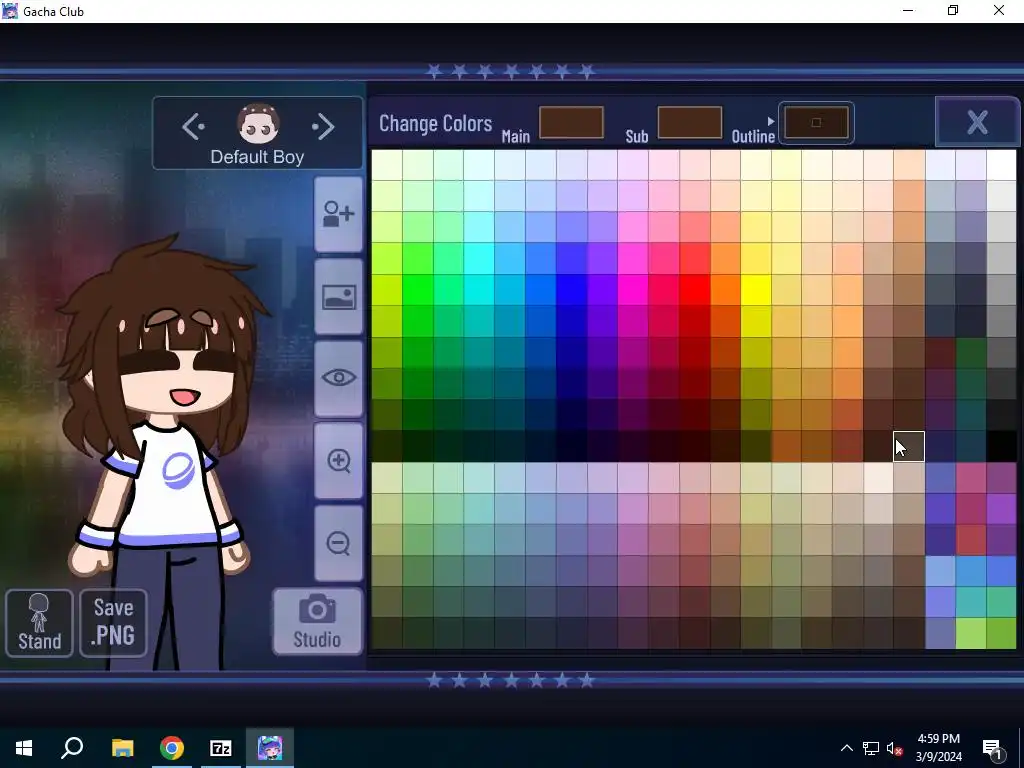
Task: Open the network tray icon
Action: [871, 748]
